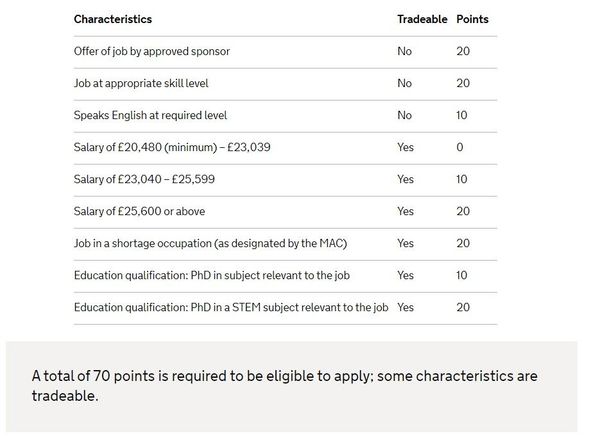Click the 'No' value for approved sponsor row
This screenshot has width=600, height=445.
click(404, 51)
